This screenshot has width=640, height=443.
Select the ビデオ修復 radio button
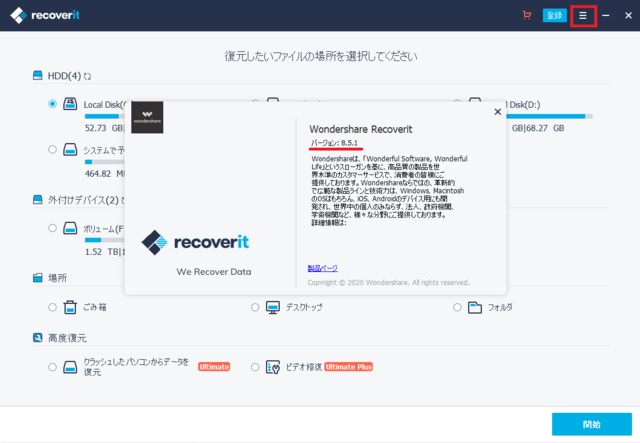pos(255,367)
